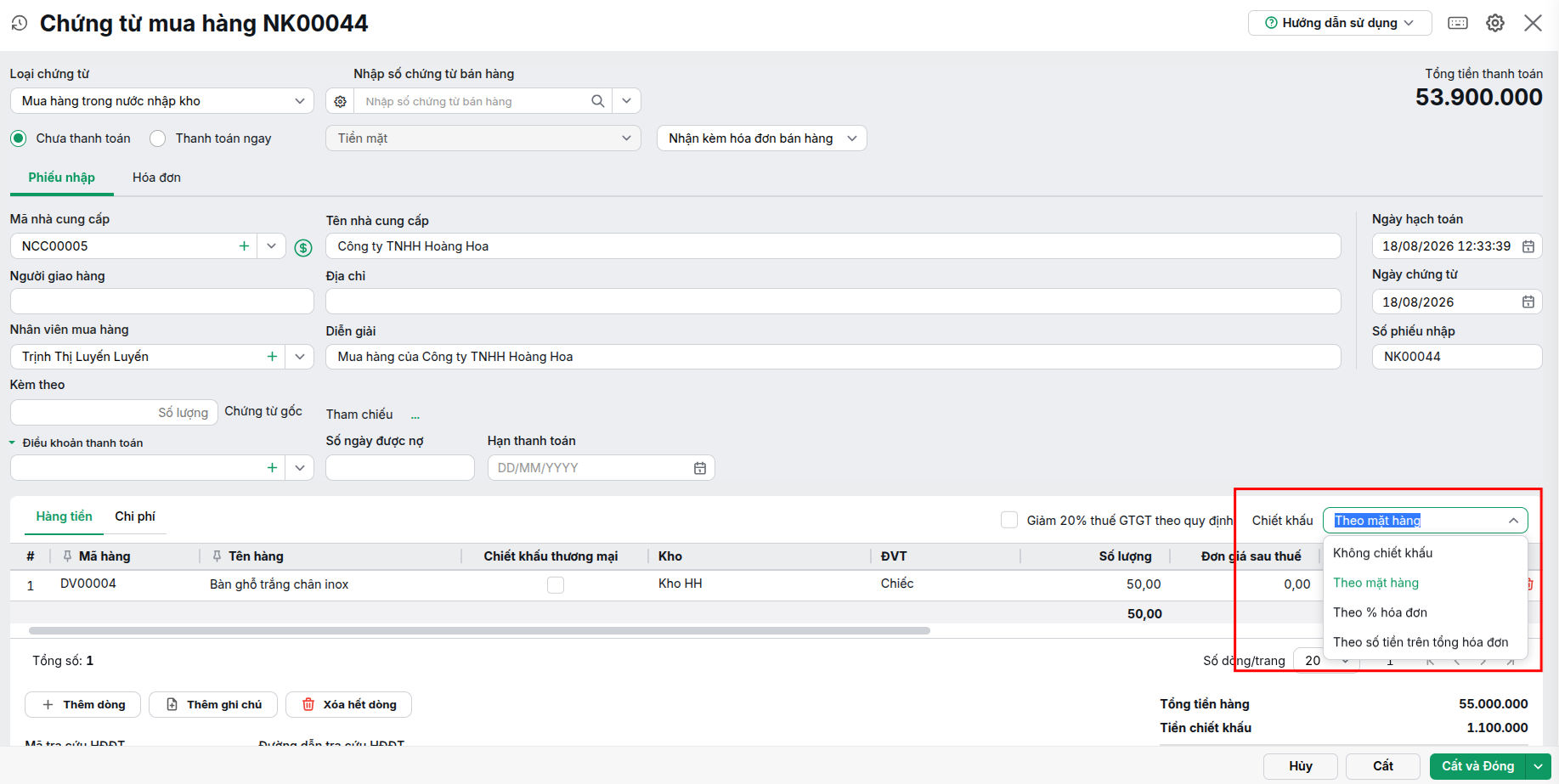Click the Tham chiếu ellipsis
Viewport: 1559px width, 784px height.
coord(415,415)
